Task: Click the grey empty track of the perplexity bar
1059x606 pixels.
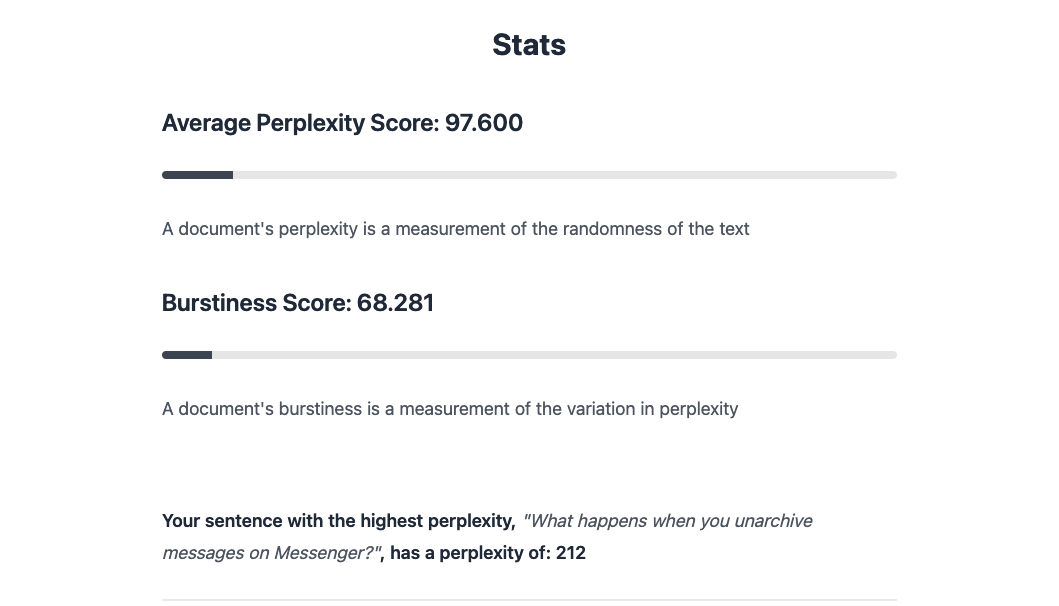Action: pos(564,175)
